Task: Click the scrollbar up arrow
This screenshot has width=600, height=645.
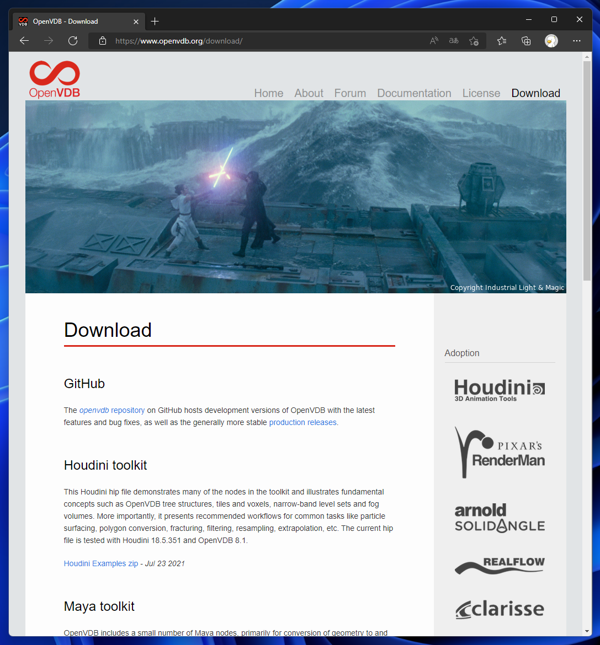Action: click(587, 56)
